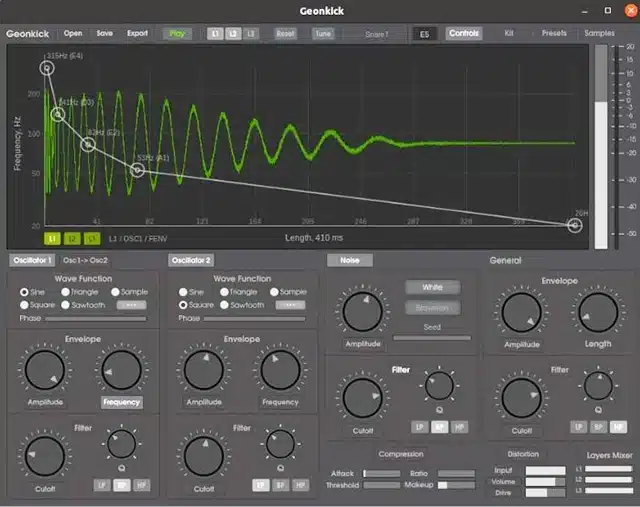The width and height of the screenshot is (640, 507).
Task: Select Brownian noise type
Action: (432, 308)
